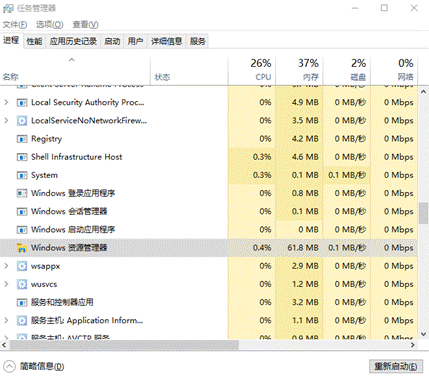Screen dimensions: 429x381
Task: Select the 进程 tab
Action: pos(11,41)
